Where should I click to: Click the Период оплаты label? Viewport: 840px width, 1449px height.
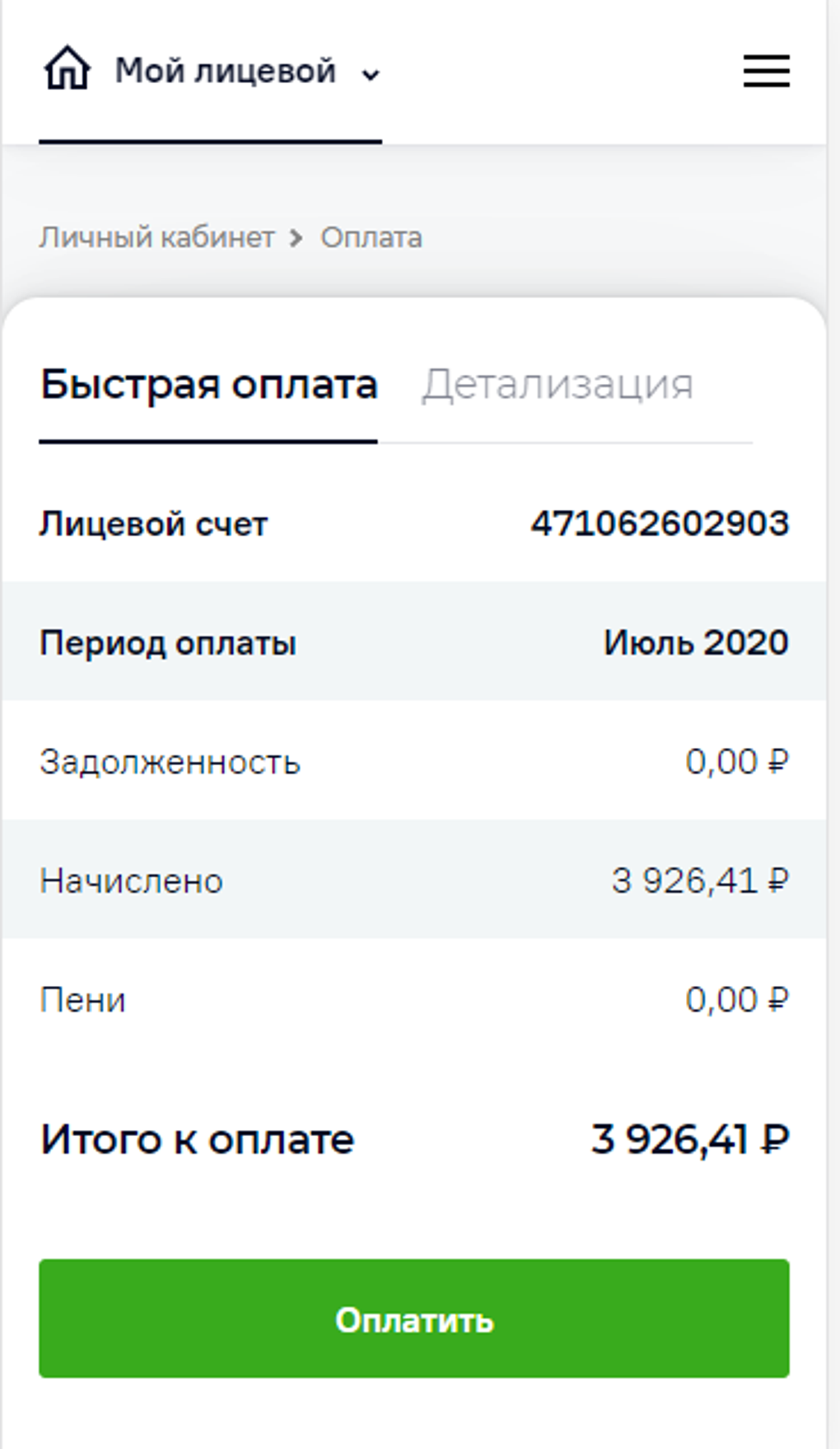[x=168, y=643]
